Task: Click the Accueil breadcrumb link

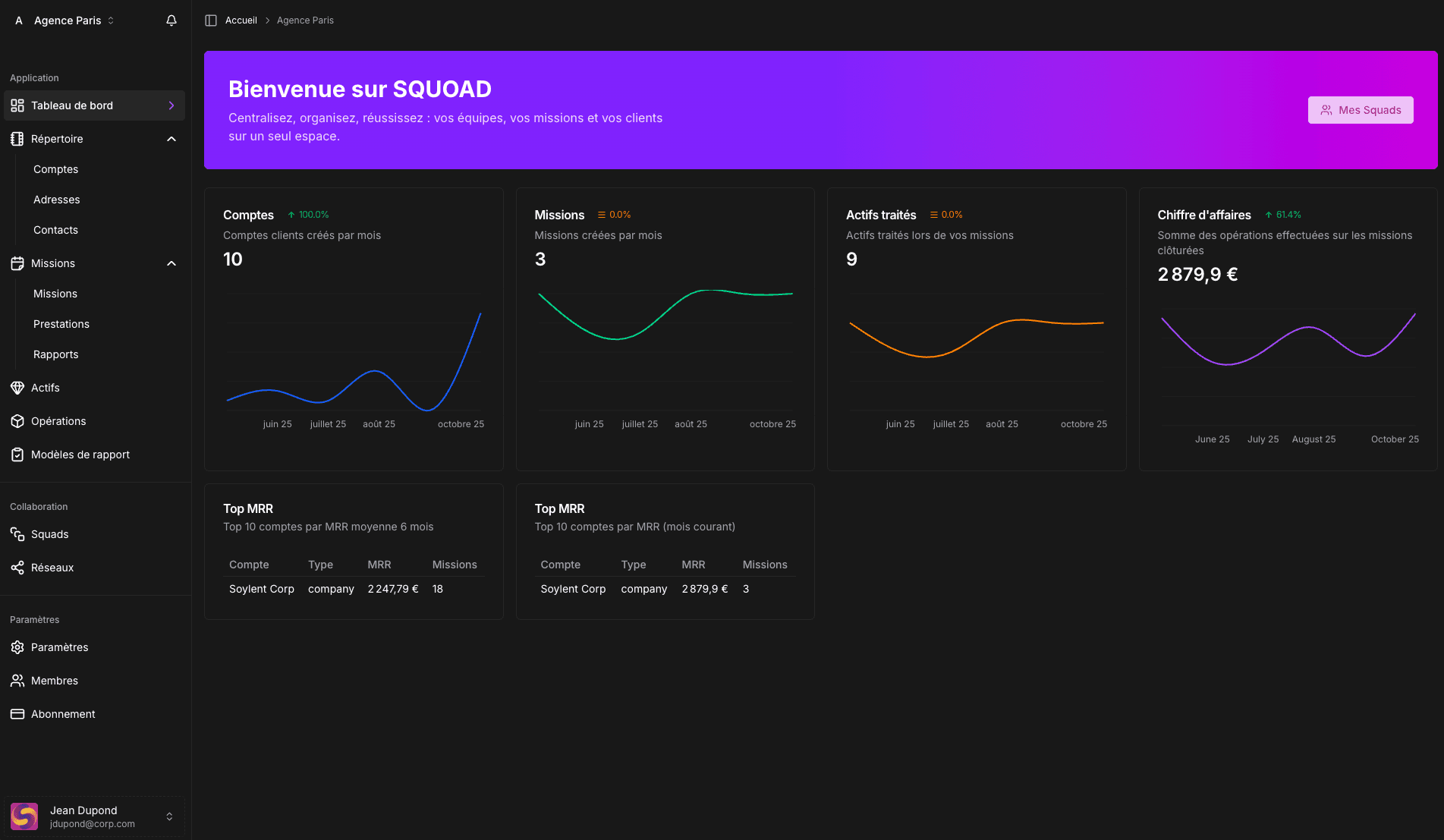Action: pos(241,20)
